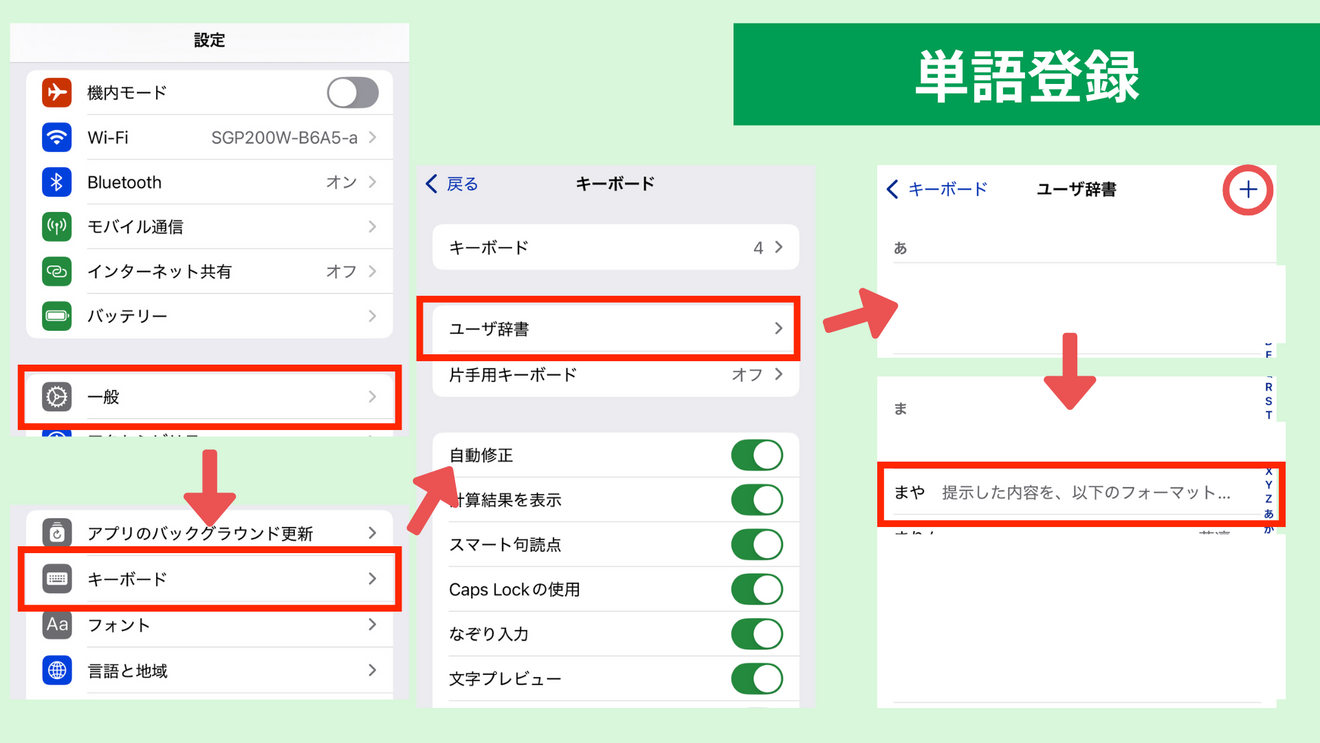Select the 言語と地域 row
The height and width of the screenshot is (743, 1320).
click(x=210, y=670)
